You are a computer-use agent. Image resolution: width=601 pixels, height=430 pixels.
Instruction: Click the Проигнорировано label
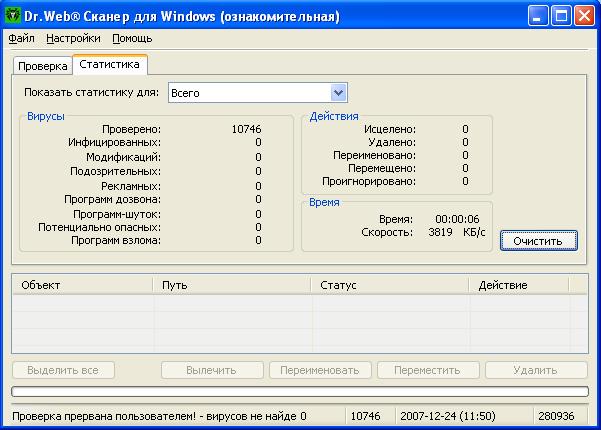point(369,181)
